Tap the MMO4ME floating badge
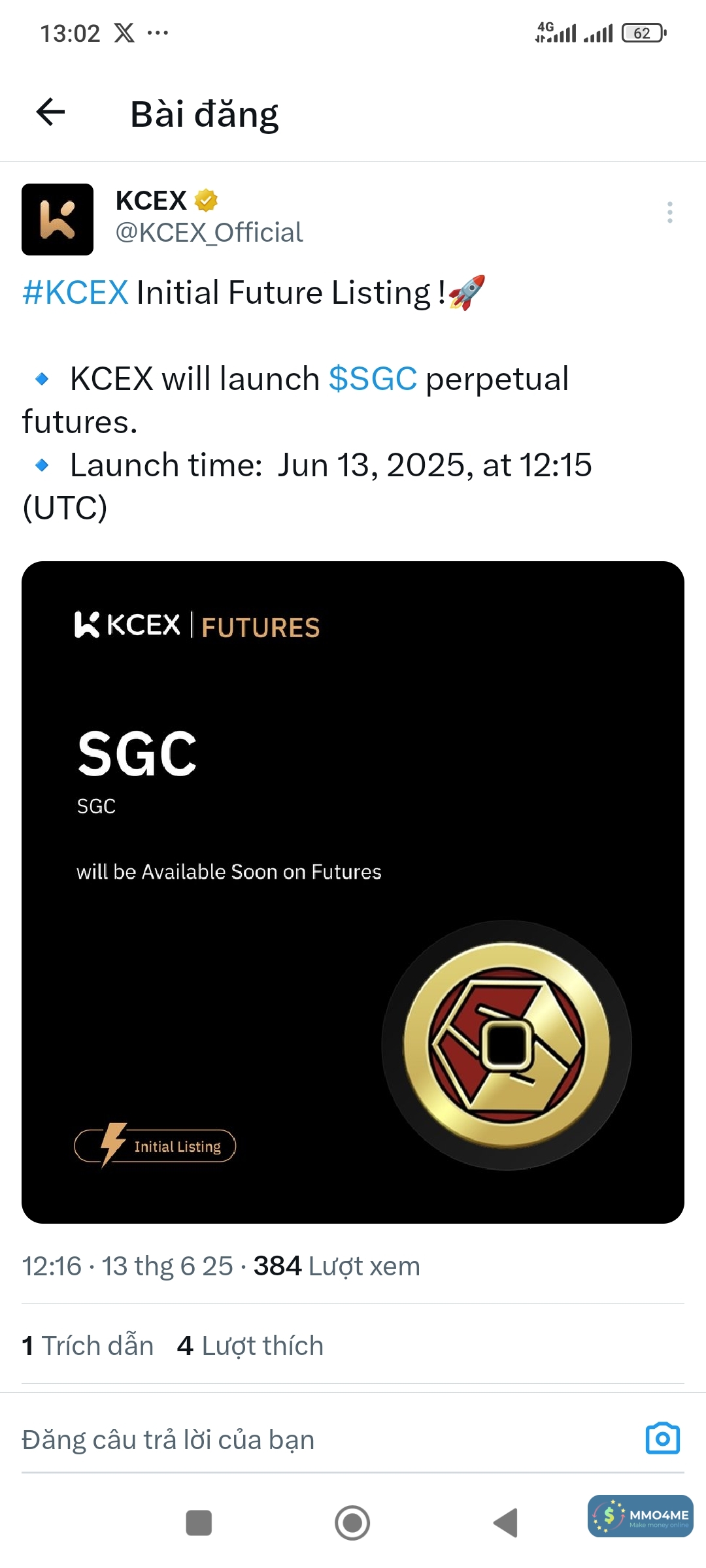Image resolution: width=706 pixels, height=1568 pixels. click(640, 1516)
